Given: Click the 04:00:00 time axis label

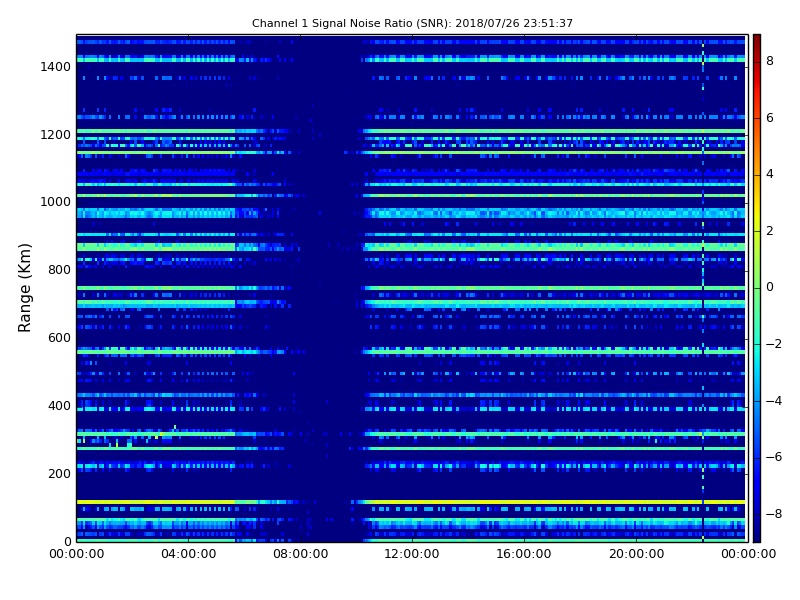Looking at the screenshot, I should click(188, 554).
